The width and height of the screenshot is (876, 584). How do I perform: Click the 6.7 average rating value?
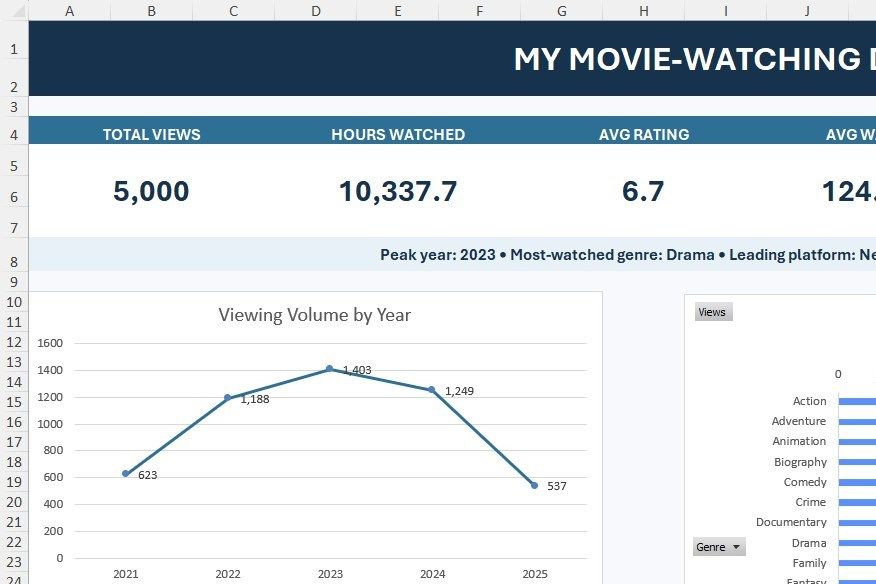pyautogui.click(x=643, y=191)
